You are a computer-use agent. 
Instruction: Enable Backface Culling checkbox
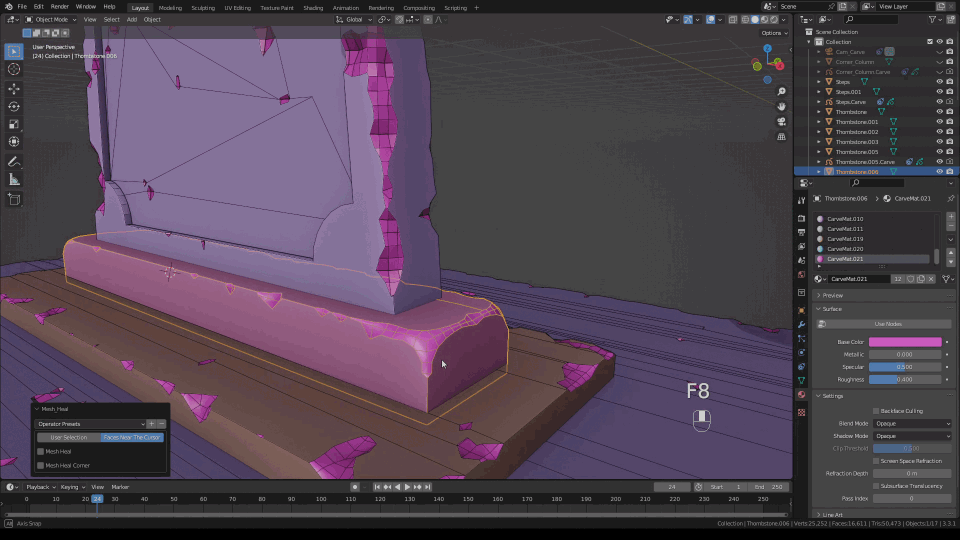tap(876, 411)
